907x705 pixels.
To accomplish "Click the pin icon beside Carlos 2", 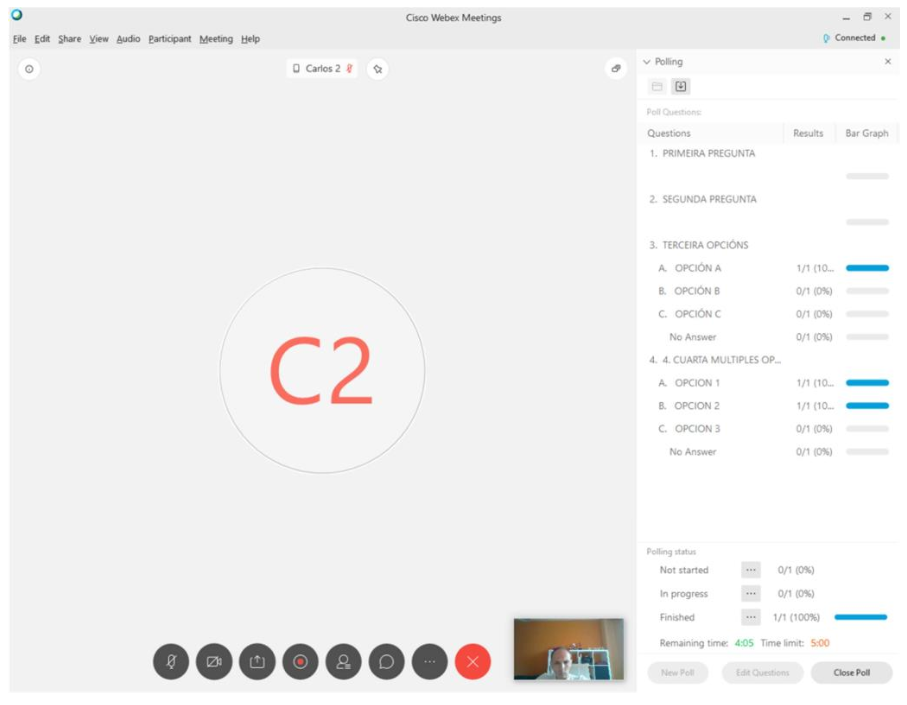I will click(x=377, y=69).
